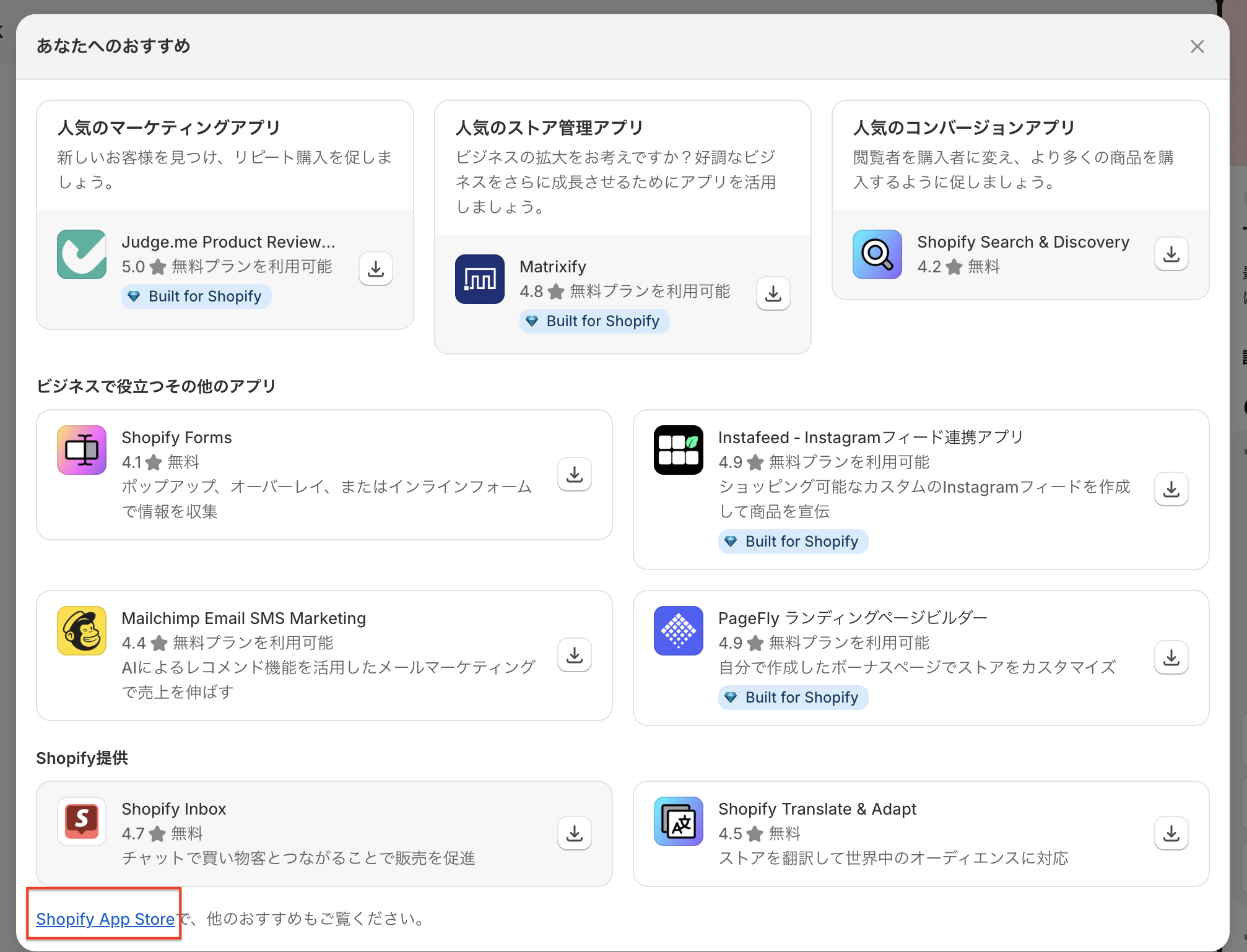This screenshot has height=952, width=1247.
Task: Click Judge.me 5.0 rating text
Action: click(133, 267)
